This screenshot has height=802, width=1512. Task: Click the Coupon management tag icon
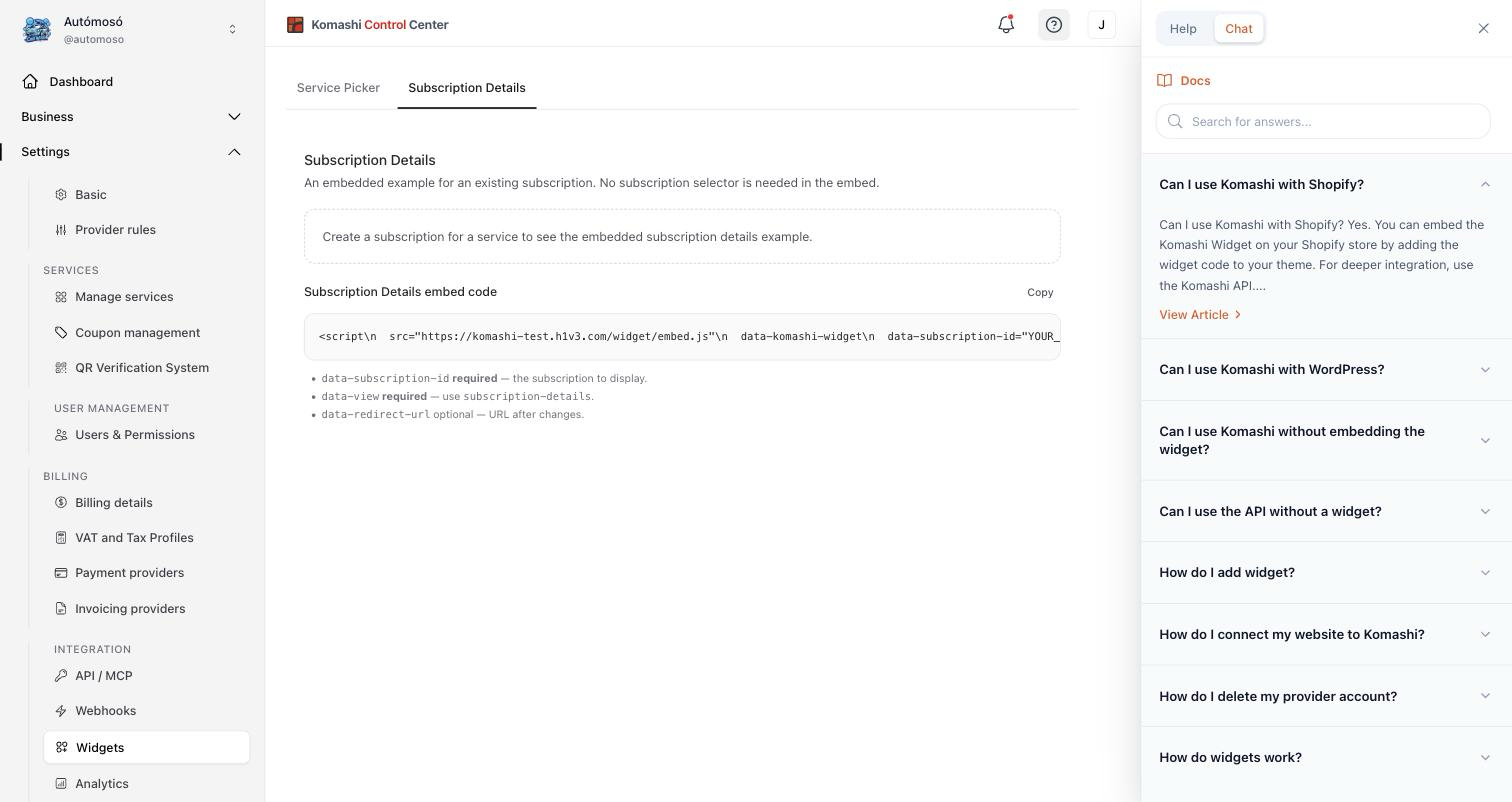(x=61, y=333)
